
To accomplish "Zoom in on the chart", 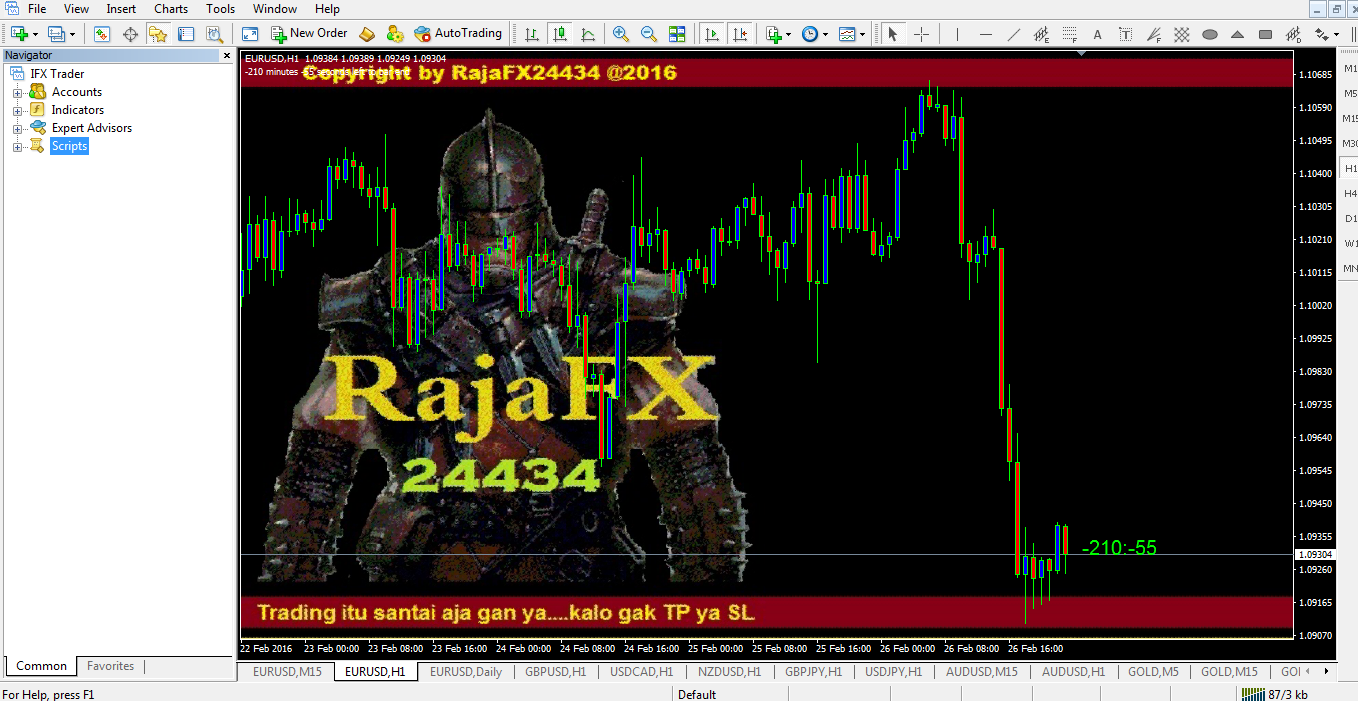I will (x=621, y=34).
